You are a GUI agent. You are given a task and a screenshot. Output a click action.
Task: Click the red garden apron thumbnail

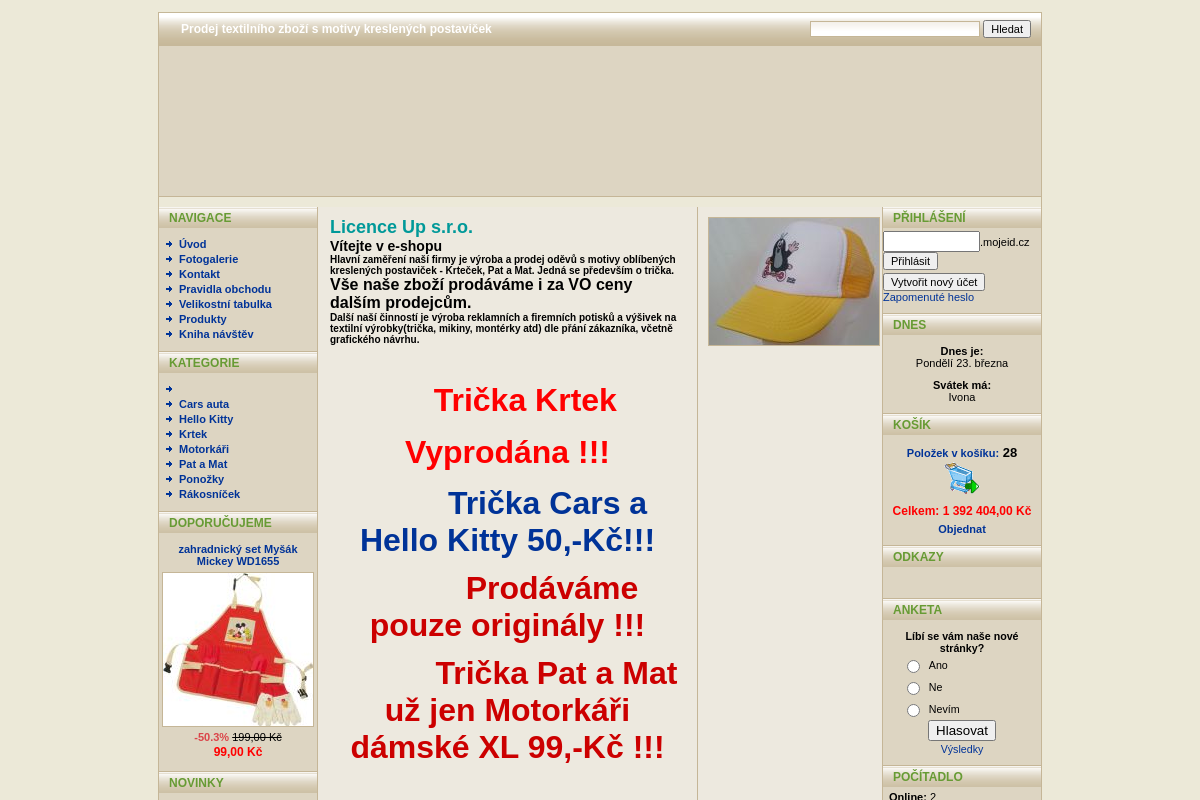[238, 649]
